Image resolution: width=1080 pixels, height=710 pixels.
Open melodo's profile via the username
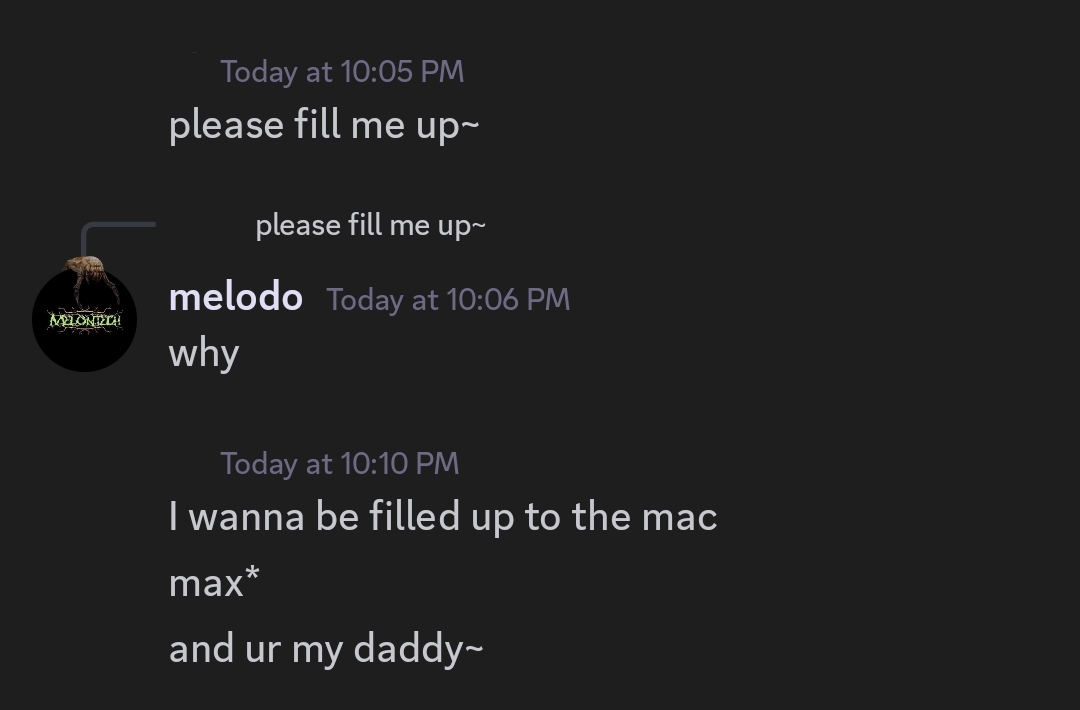coord(236,297)
